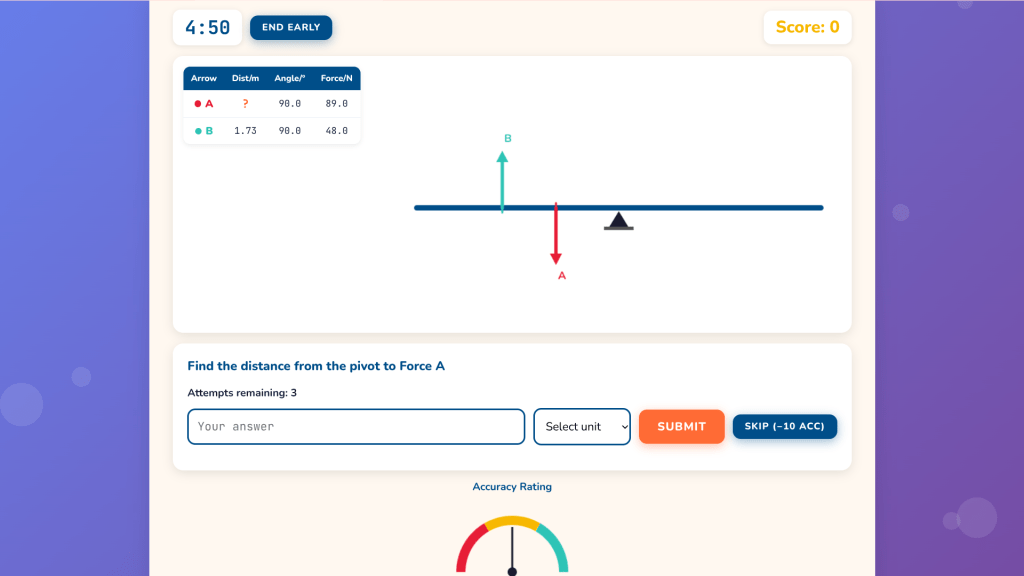Click the teal dot beside B in the table
This screenshot has width=1024, height=576.
click(198, 131)
